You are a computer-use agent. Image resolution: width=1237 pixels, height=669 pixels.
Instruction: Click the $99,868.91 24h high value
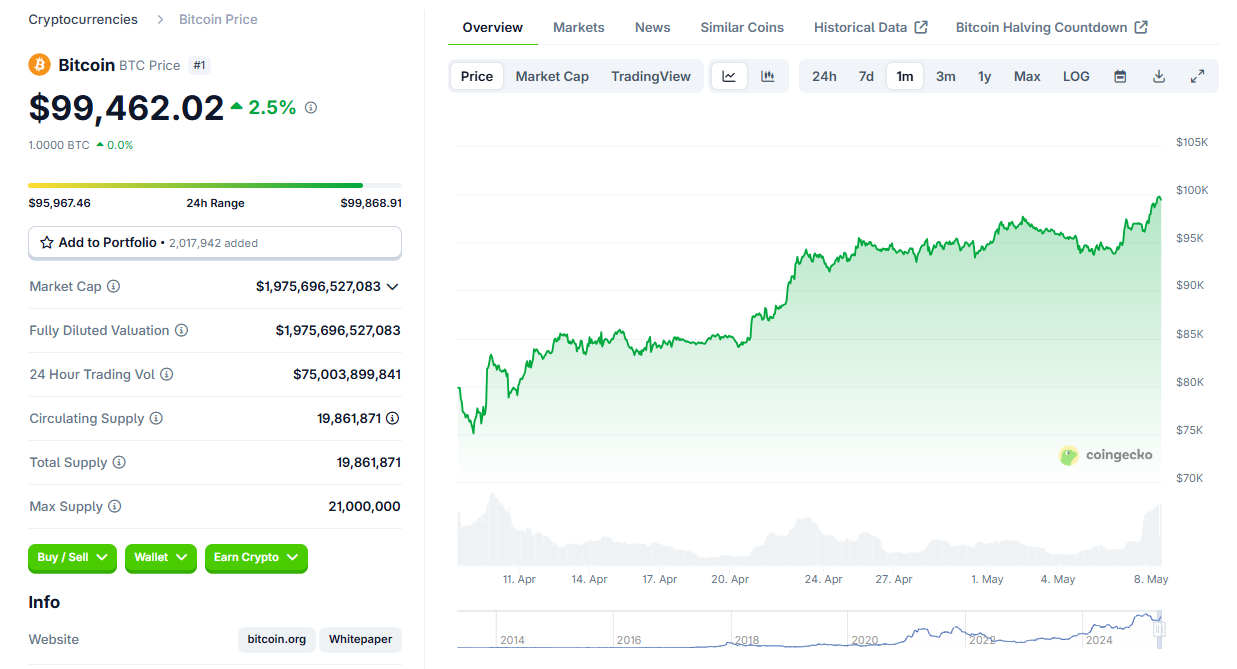pos(371,203)
